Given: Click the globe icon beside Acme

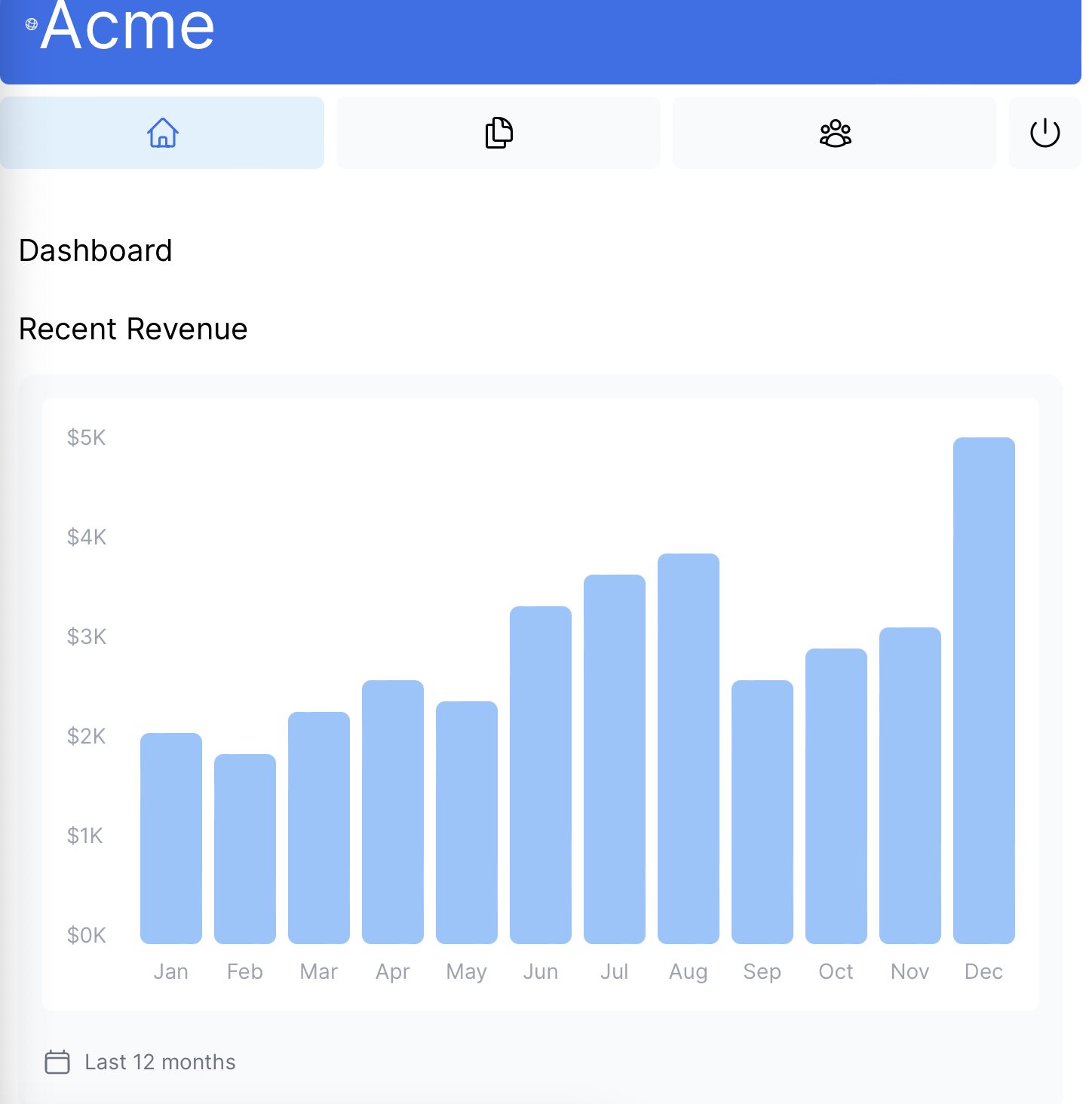Looking at the screenshot, I should pyautogui.click(x=32, y=24).
